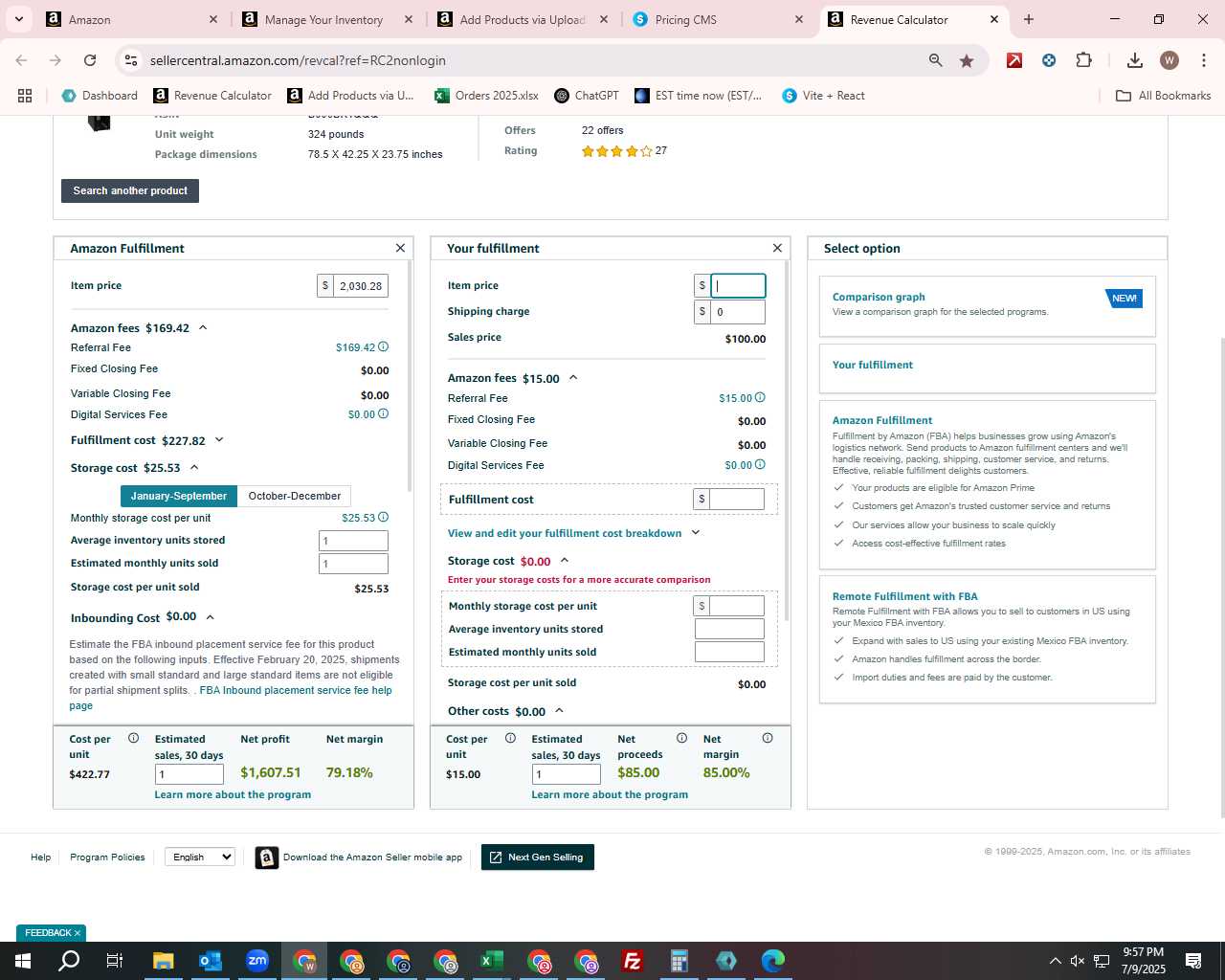
Task: Open the Dashboard bookmark
Action: [100, 96]
